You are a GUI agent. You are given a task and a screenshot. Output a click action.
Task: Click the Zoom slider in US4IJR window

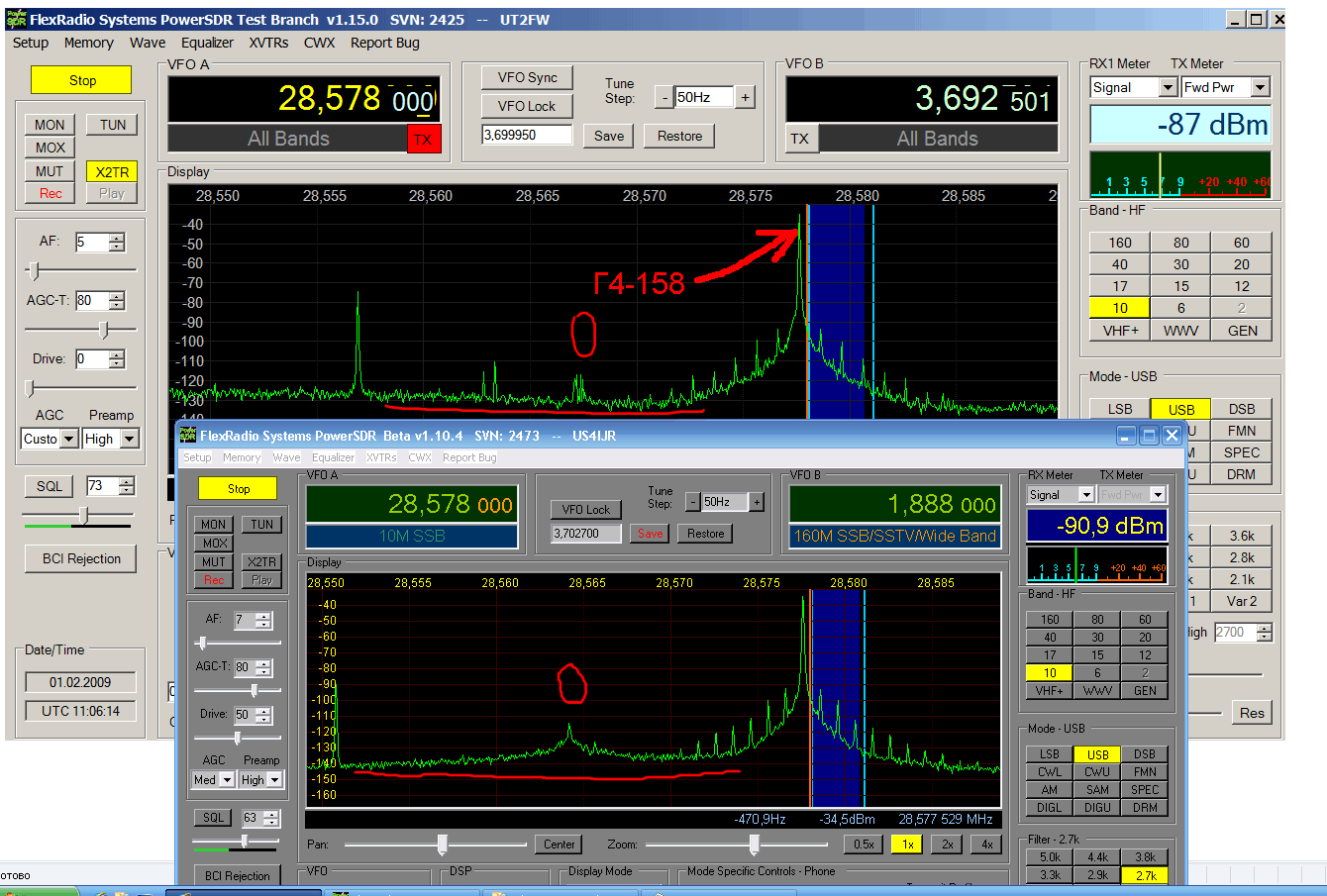[x=754, y=845]
